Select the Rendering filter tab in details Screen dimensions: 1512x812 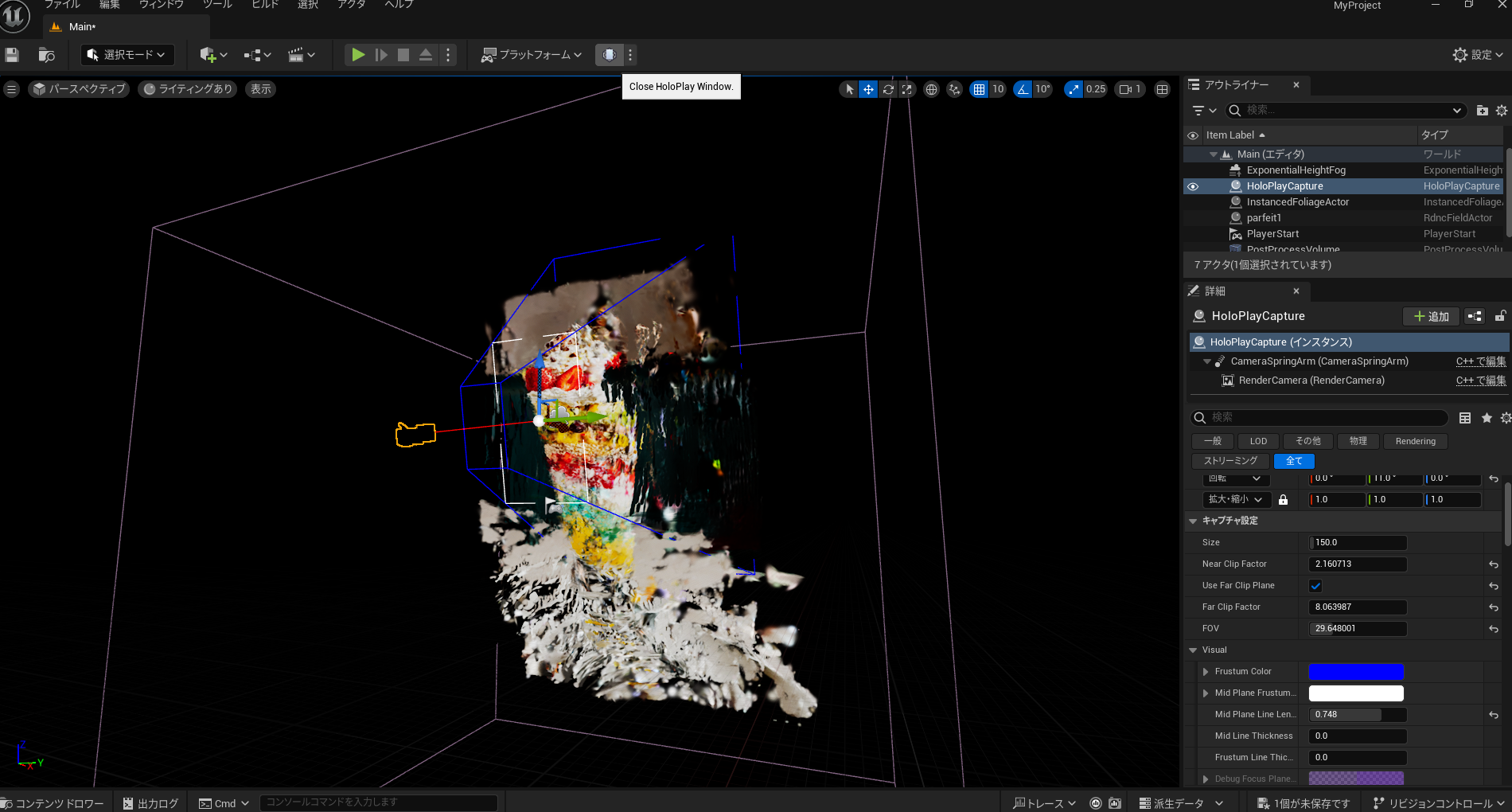(1415, 441)
